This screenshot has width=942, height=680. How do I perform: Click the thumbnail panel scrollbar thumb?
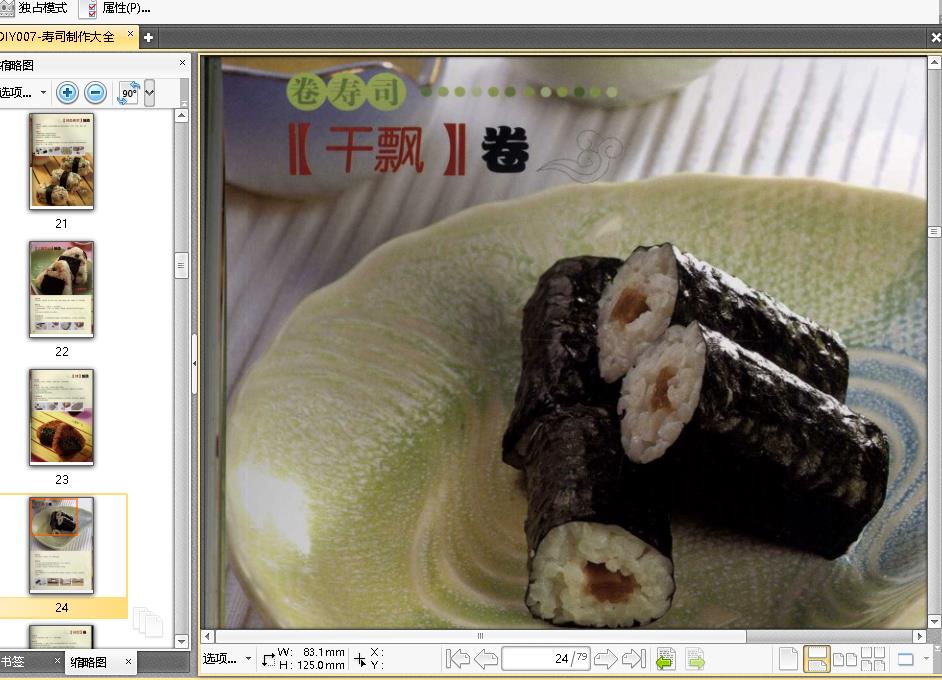pos(181,266)
